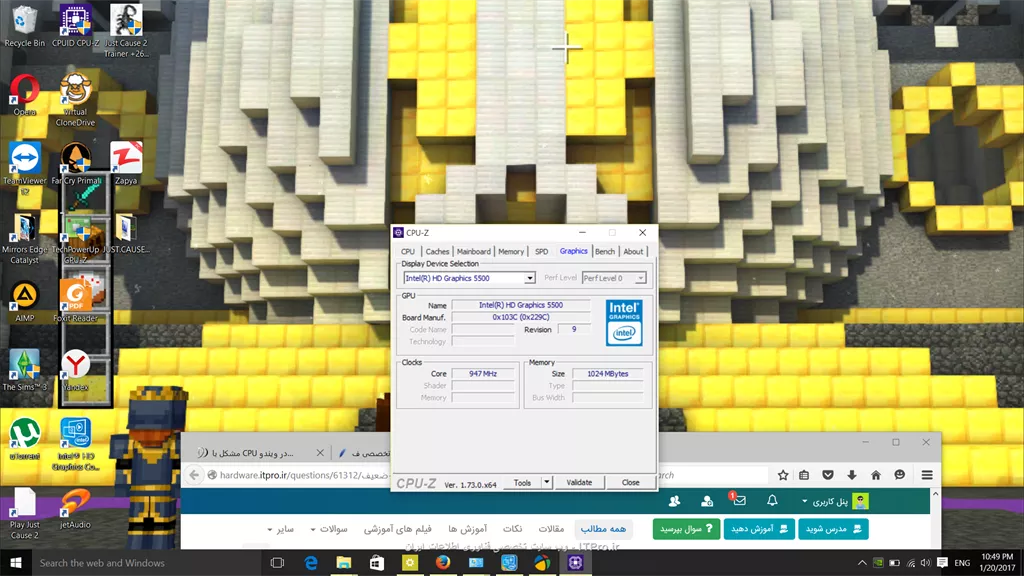Open Yandex browser desktop shortcut
Image resolution: width=1024 pixels, height=576 pixels.
(x=75, y=370)
